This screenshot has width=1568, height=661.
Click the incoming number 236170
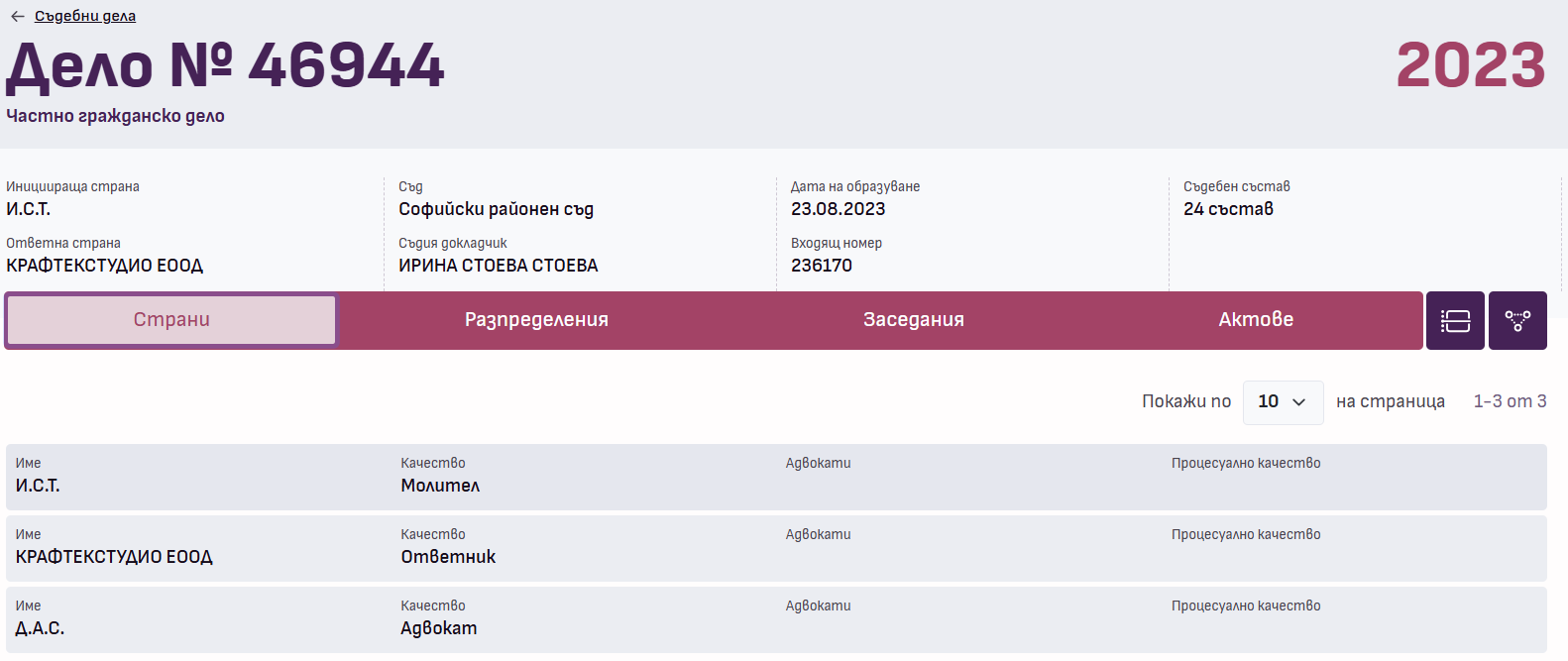tap(821, 266)
